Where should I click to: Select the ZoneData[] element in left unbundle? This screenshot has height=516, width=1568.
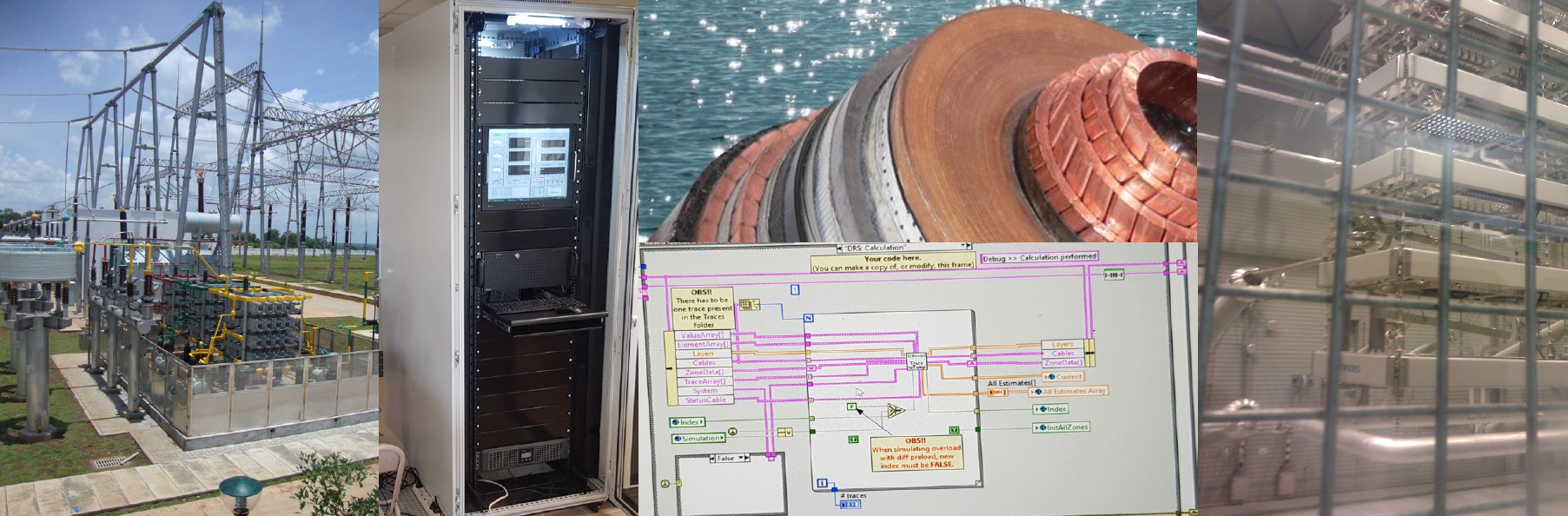[705, 372]
